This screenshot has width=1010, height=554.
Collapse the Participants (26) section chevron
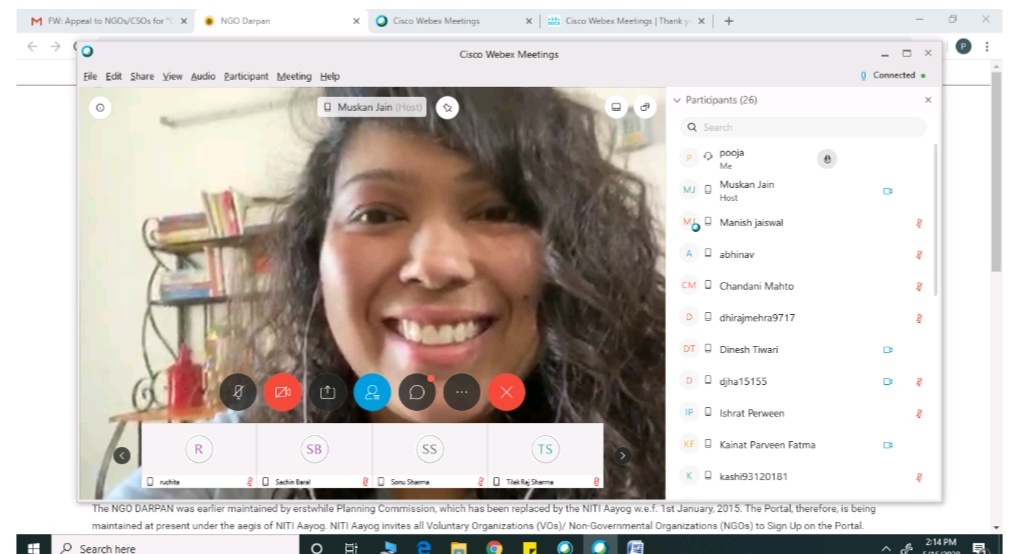(677, 100)
